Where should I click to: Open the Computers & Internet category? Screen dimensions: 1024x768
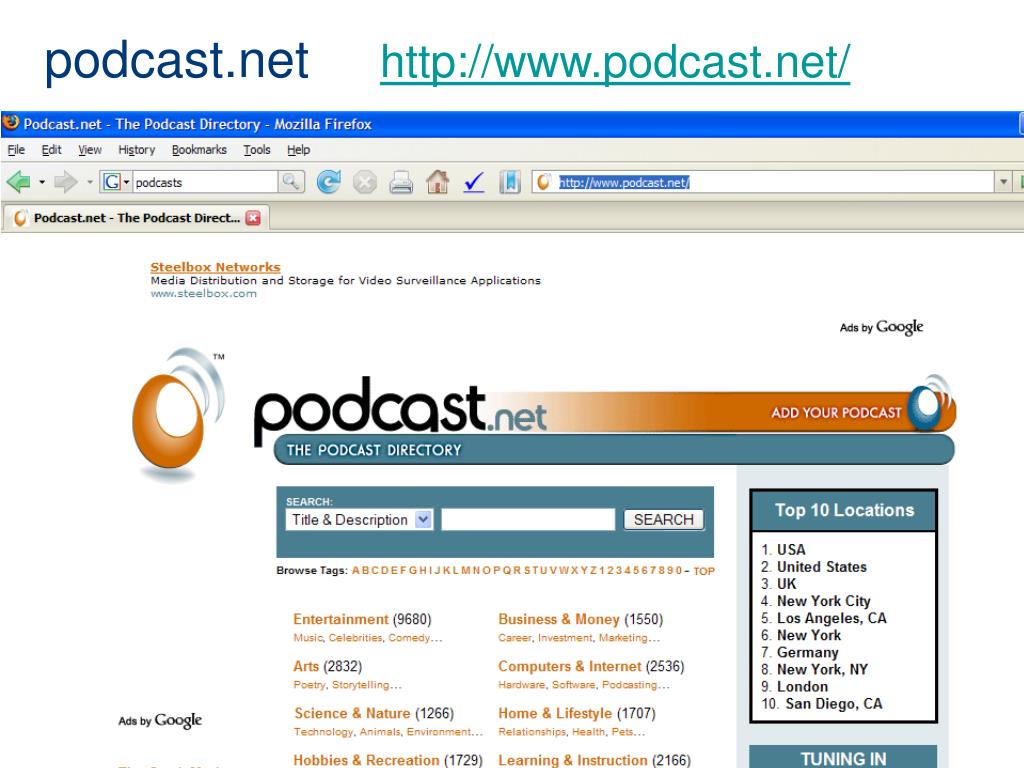(x=569, y=666)
